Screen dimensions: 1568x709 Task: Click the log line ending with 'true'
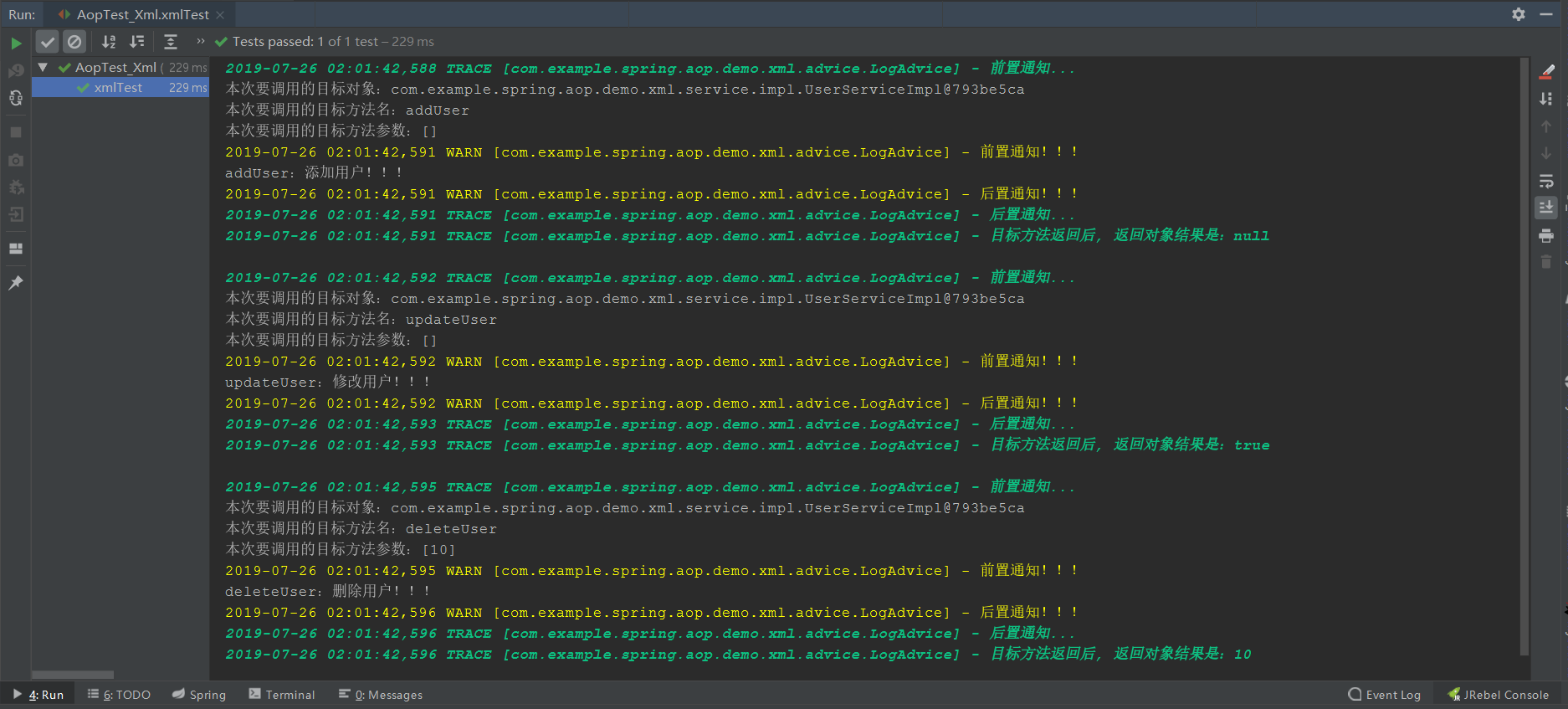pyautogui.click(x=747, y=444)
